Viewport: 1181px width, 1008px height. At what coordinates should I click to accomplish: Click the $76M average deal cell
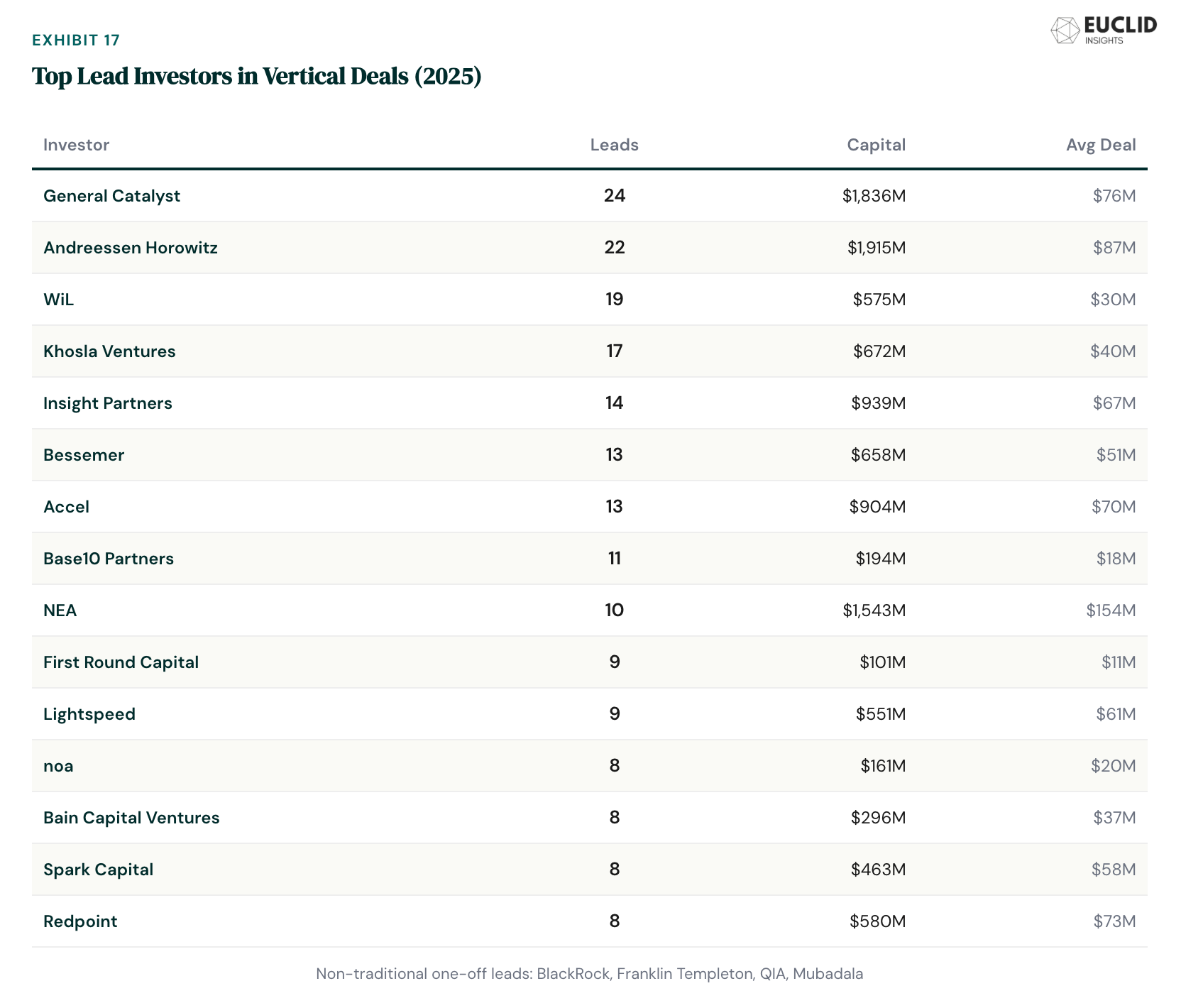click(1114, 196)
